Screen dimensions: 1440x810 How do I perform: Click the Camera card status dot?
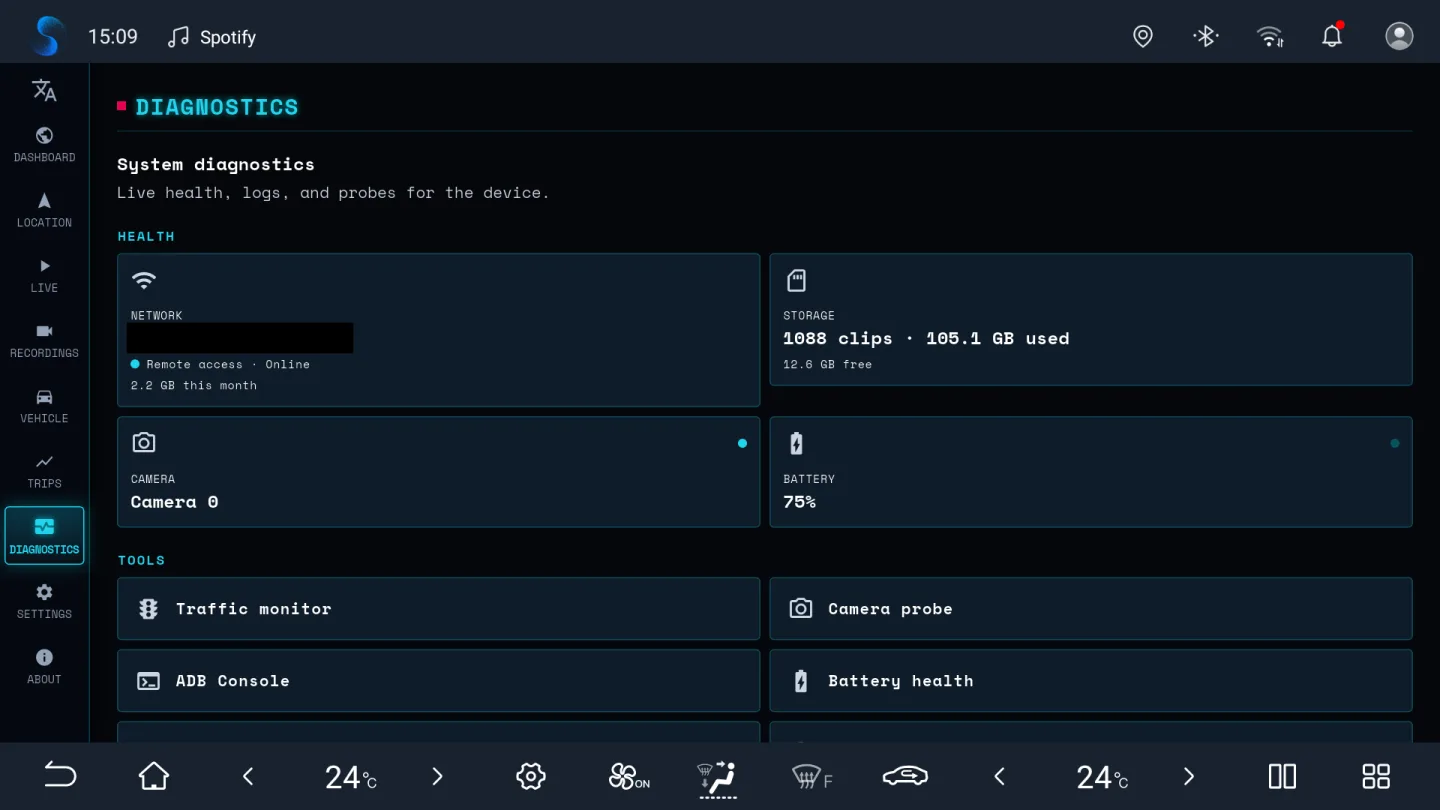coord(742,443)
